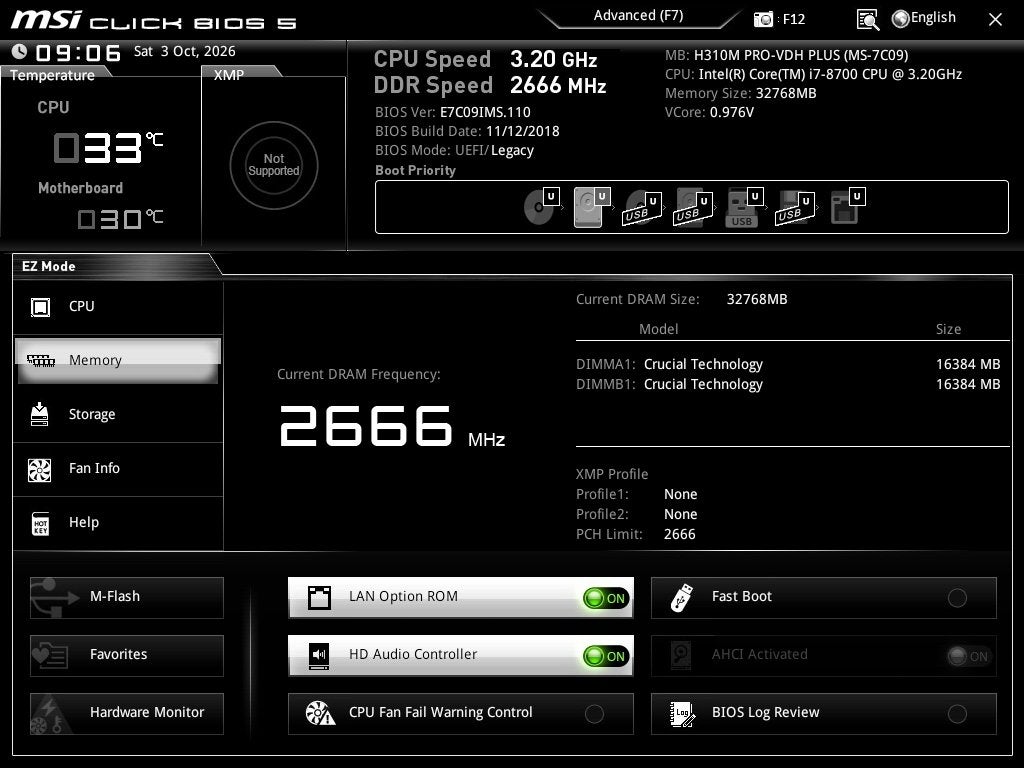The height and width of the screenshot is (768, 1024).
Task: Click the BIOS Ver E7C09IMS.110 text
Action: [x=453, y=112]
